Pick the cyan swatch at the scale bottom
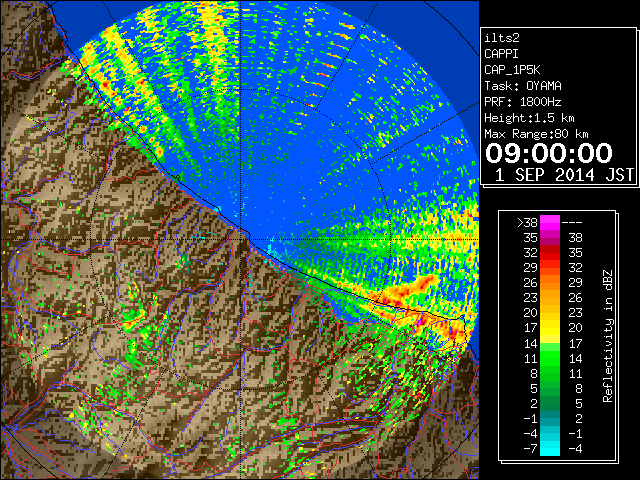640x480 pixels. [x=550, y=449]
